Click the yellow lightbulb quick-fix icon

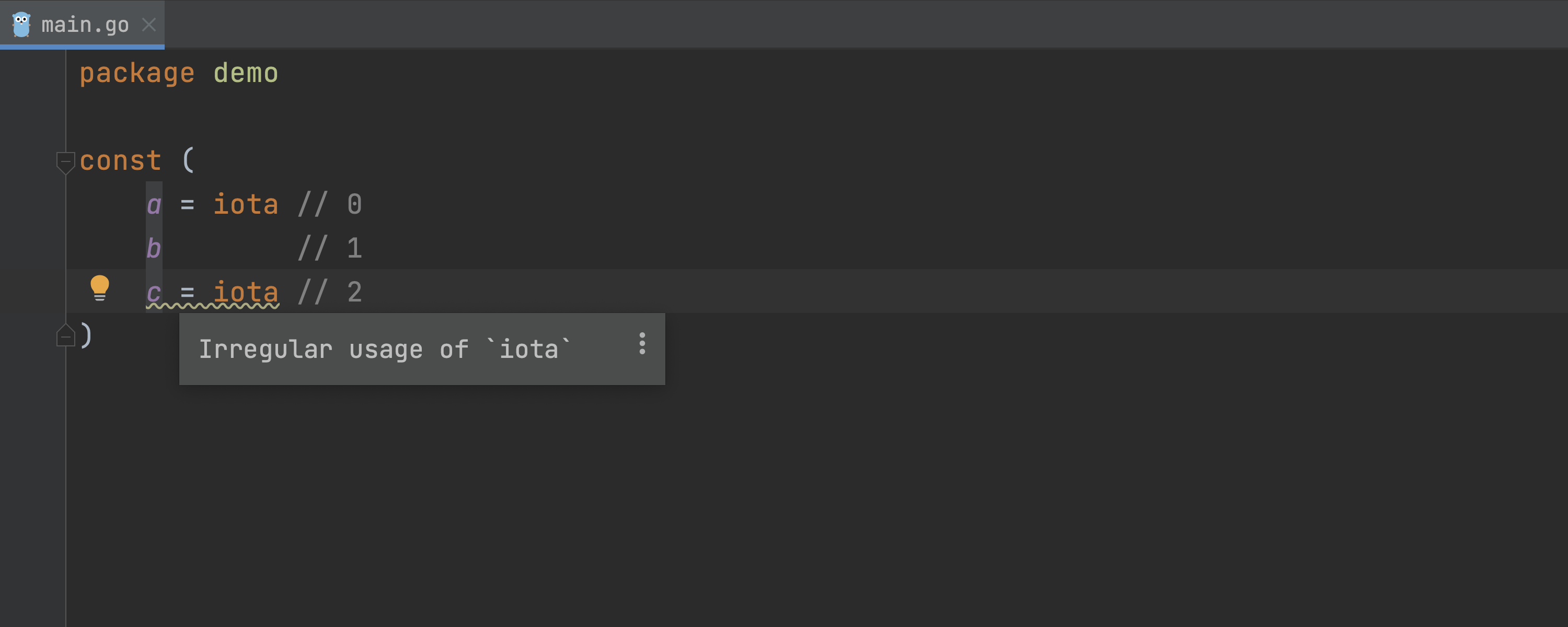point(99,287)
